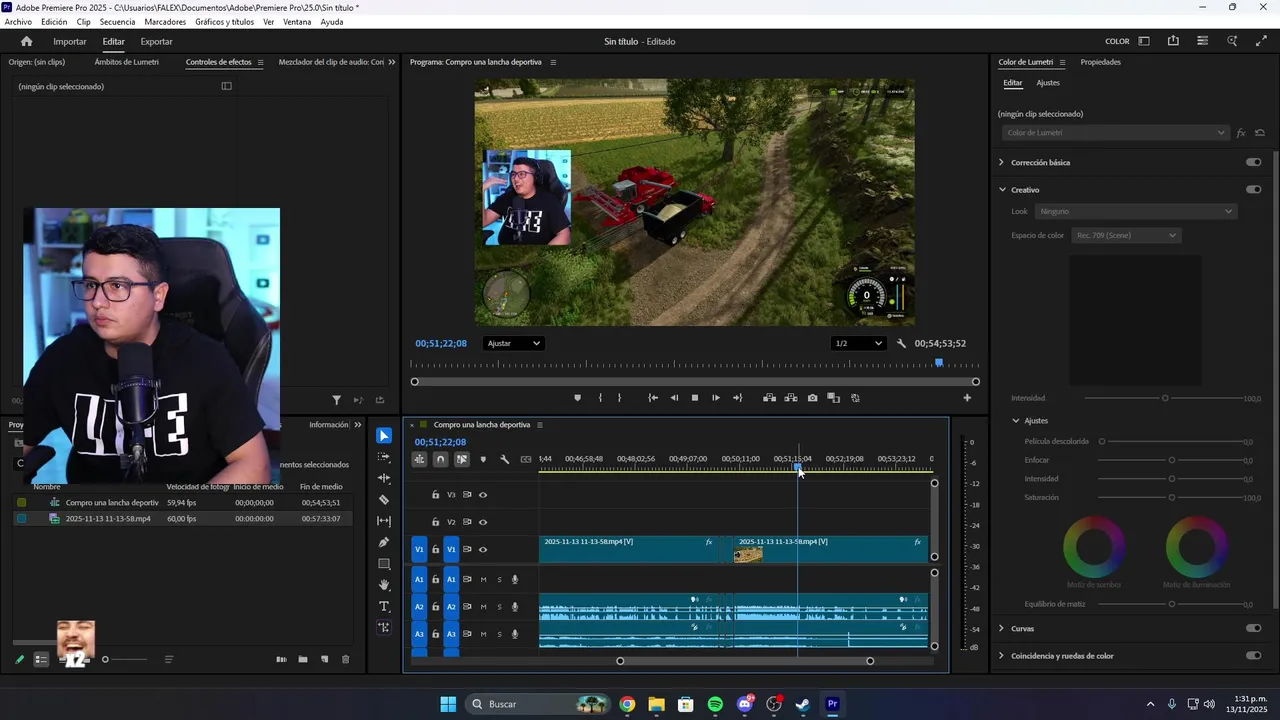Screen dimensions: 1280x720
Task: Click the Saturación slider handle
Action: (1172, 497)
